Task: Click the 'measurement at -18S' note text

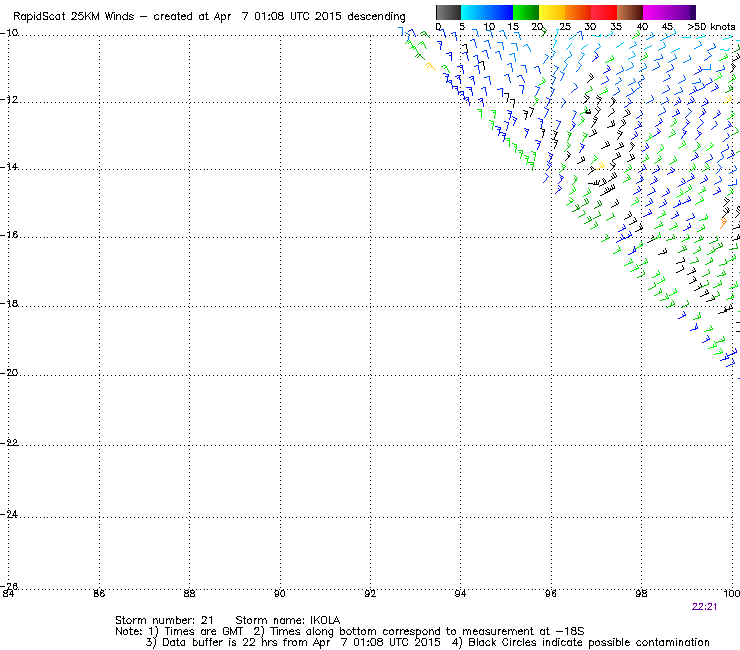Action: point(523,632)
